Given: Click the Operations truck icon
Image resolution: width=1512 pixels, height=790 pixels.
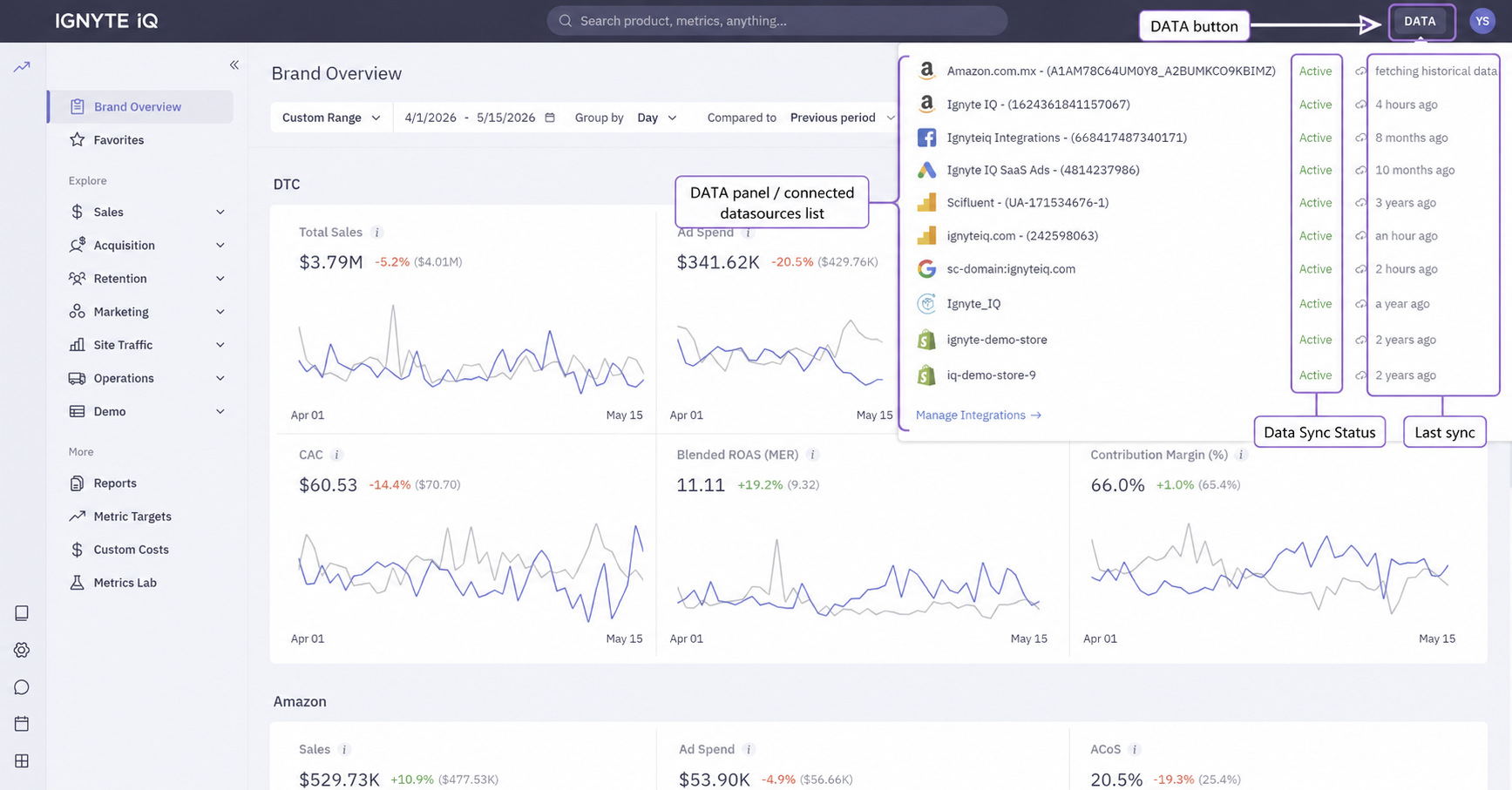Looking at the screenshot, I should (x=77, y=378).
